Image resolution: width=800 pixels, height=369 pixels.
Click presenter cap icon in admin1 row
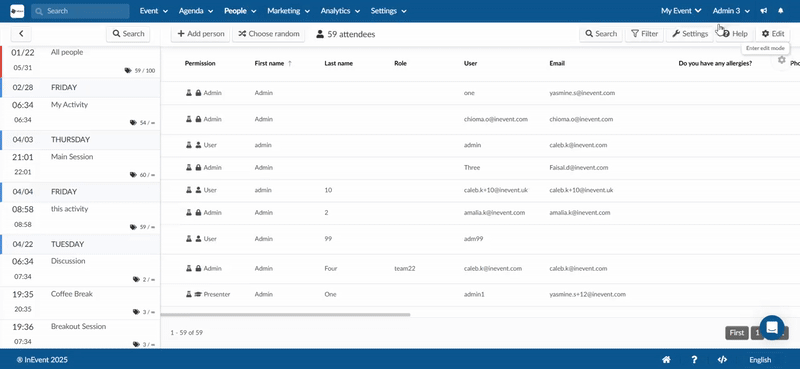click(198, 294)
